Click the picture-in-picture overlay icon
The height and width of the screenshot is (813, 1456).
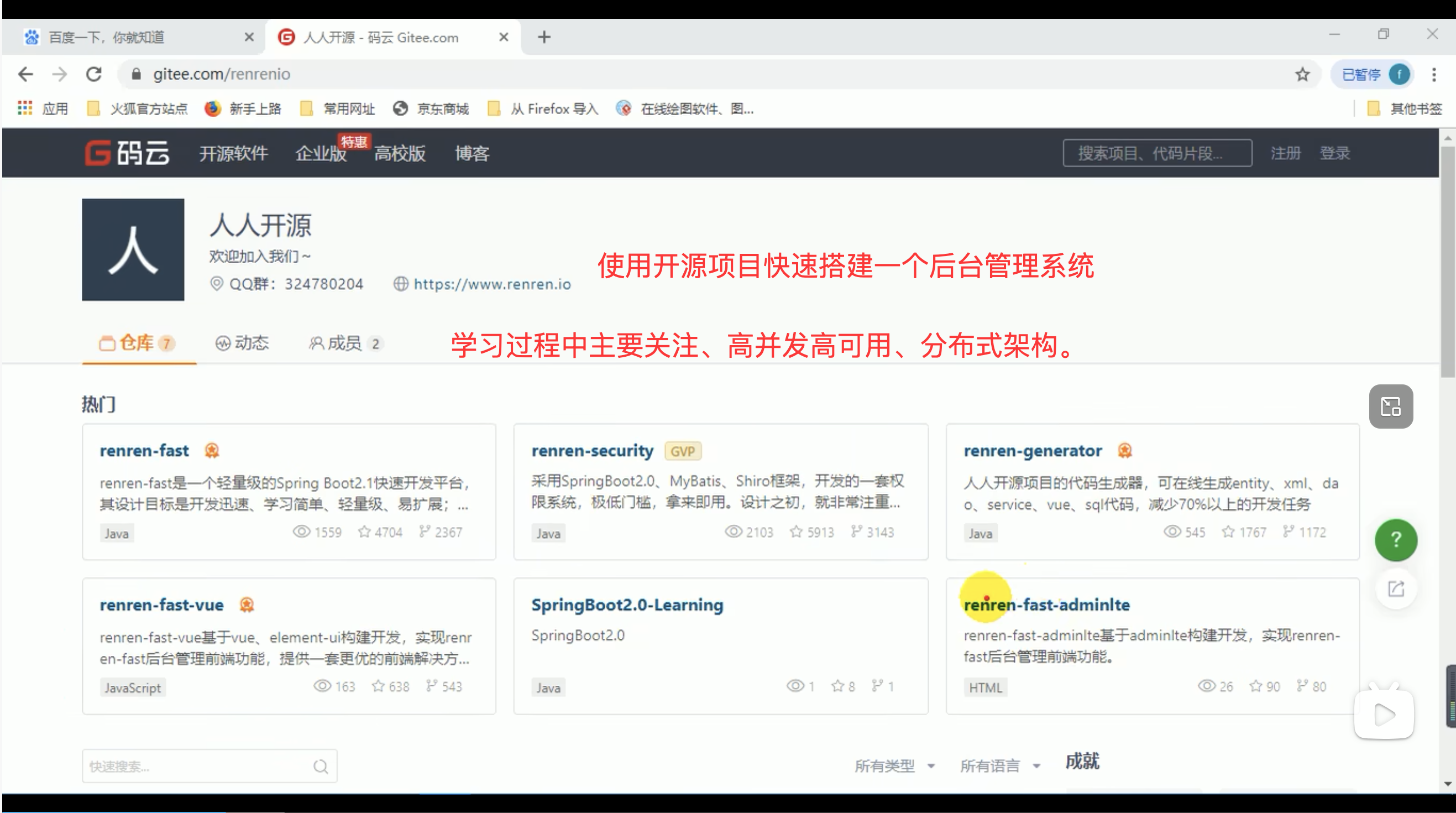click(1390, 406)
